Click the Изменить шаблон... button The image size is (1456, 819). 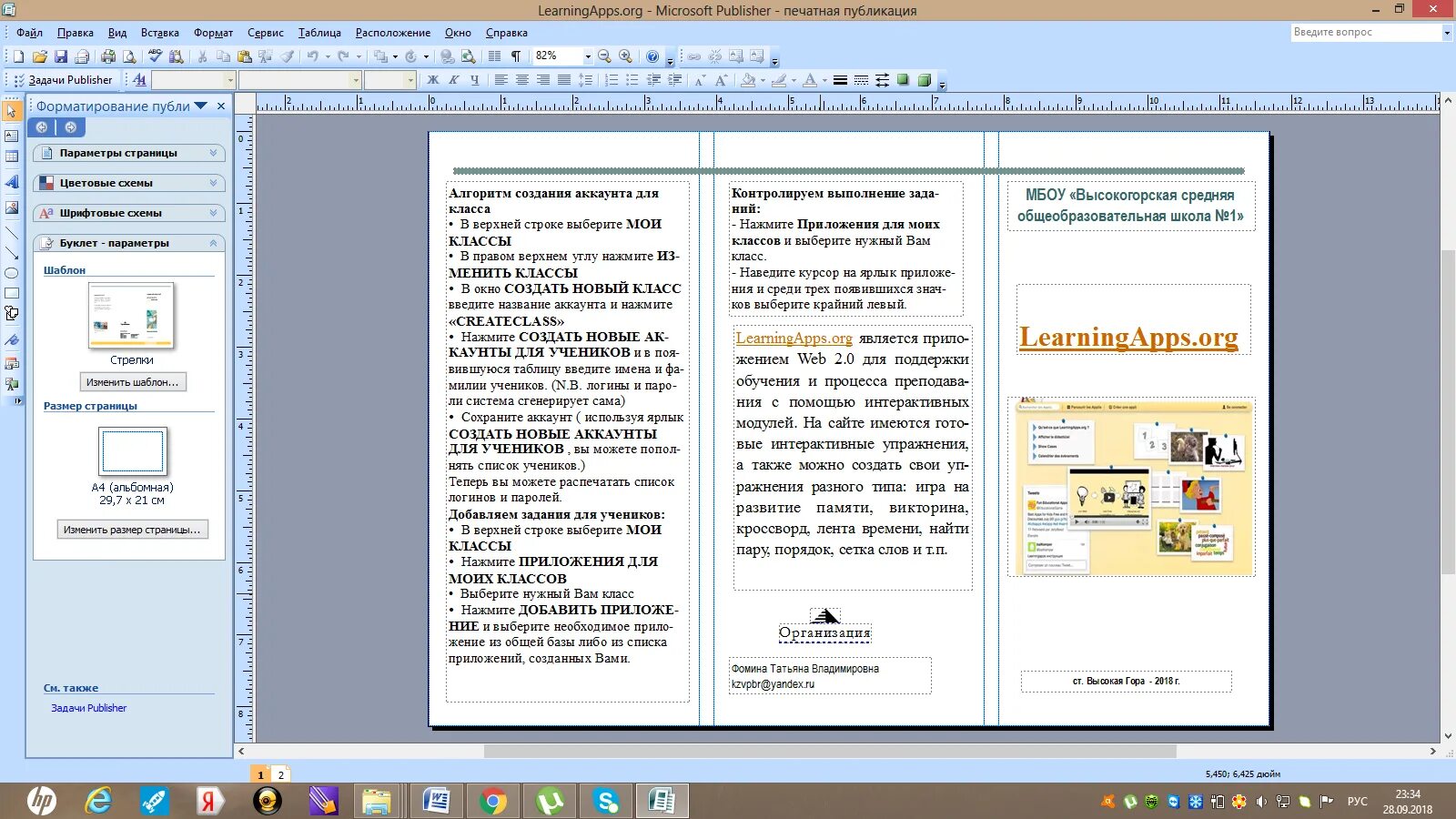tap(133, 382)
